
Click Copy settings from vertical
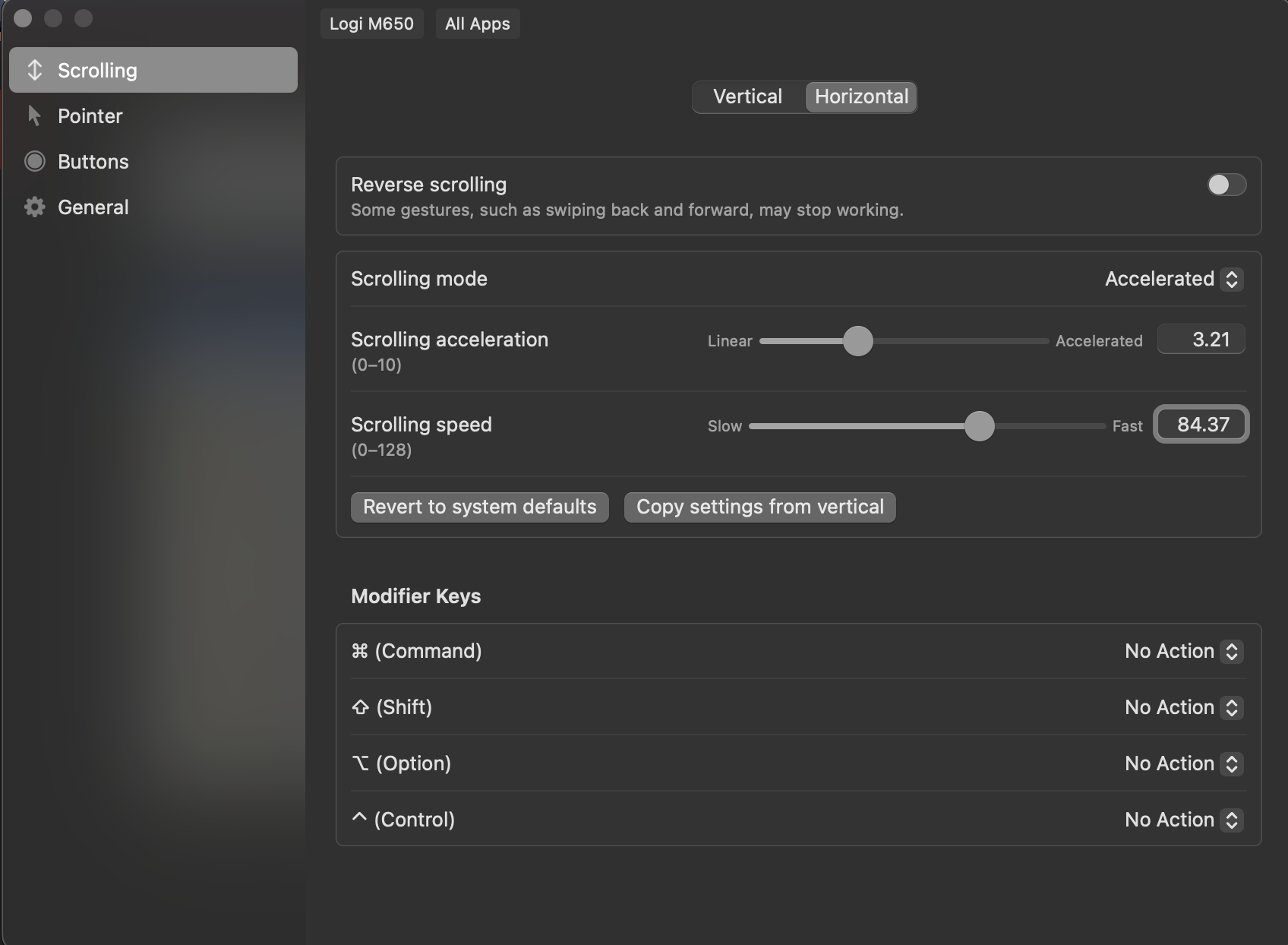pyautogui.click(x=760, y=507)
